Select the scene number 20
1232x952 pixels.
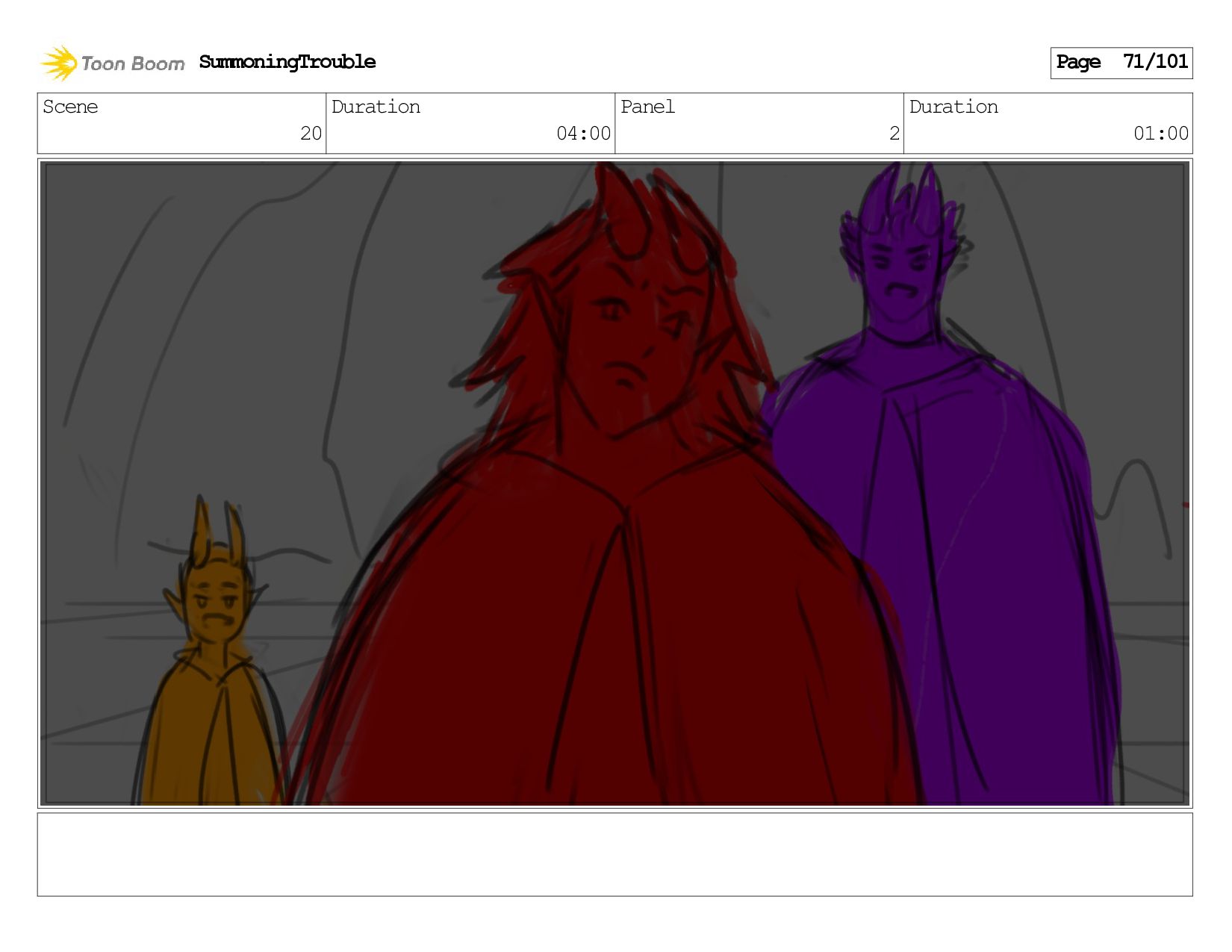[x=311, y=134]
